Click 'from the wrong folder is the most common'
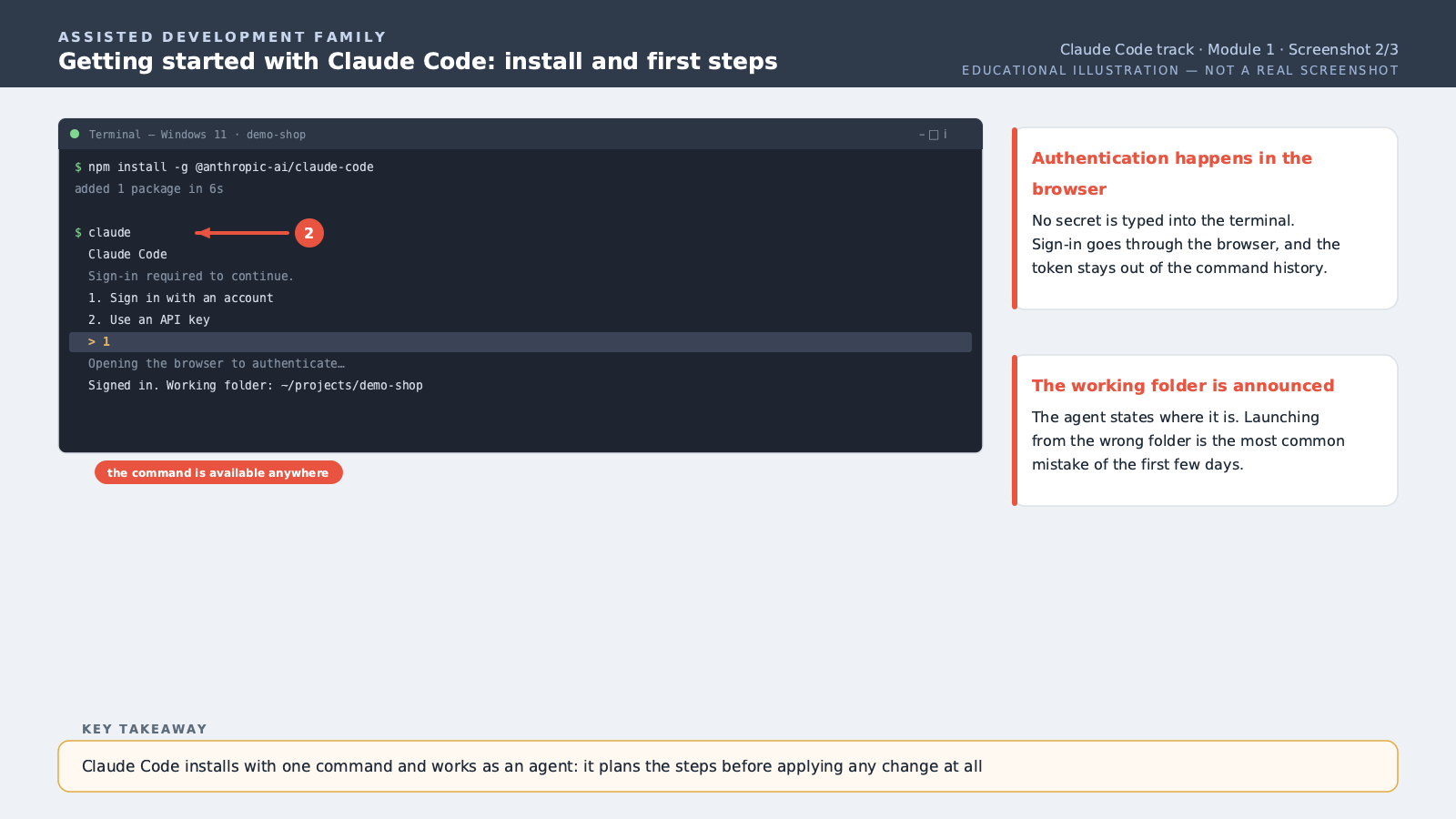Viewport: 1456px width, 819px height. (1188, 440)
